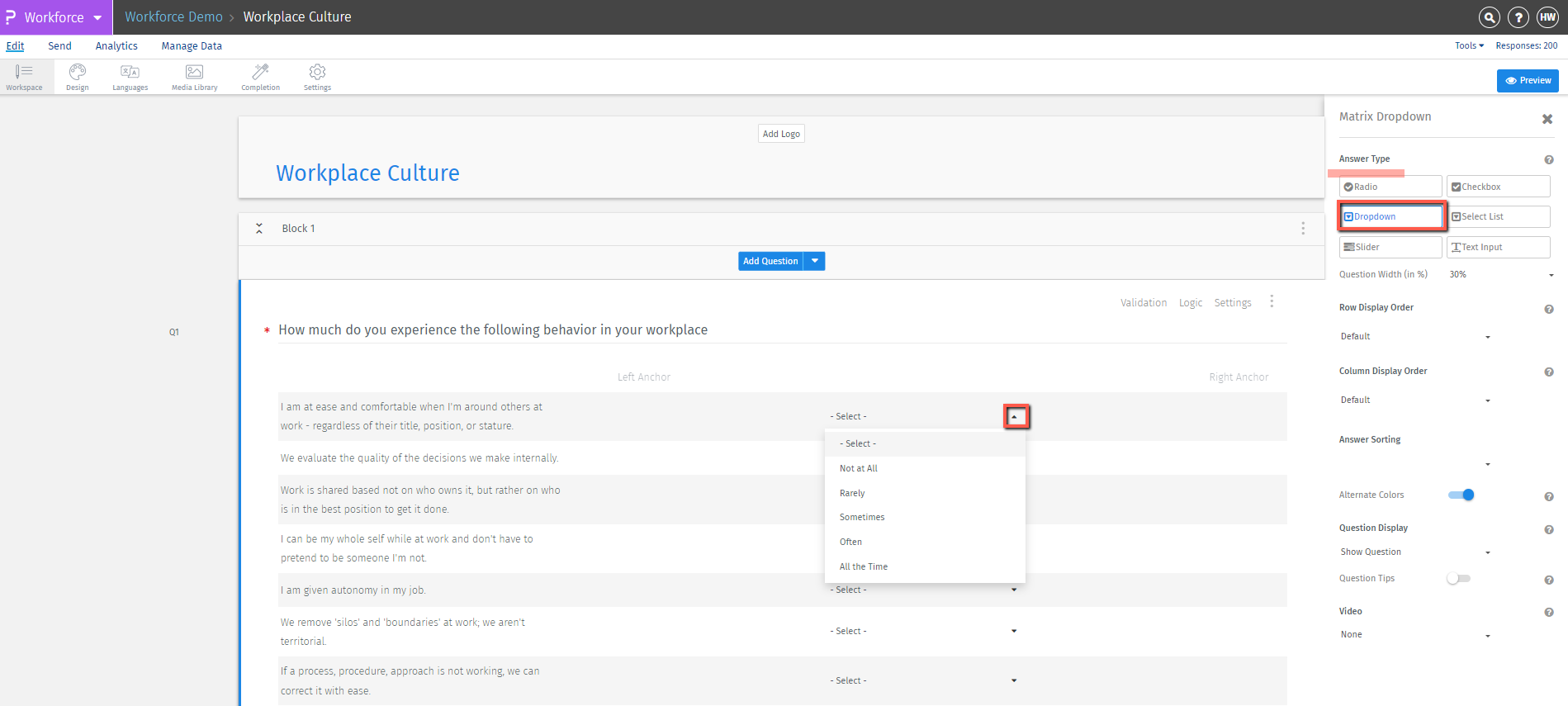Click the blue Preview button
Image resolution: width=1568 pixels, height=706 pixels.
tap(1527, 81)
